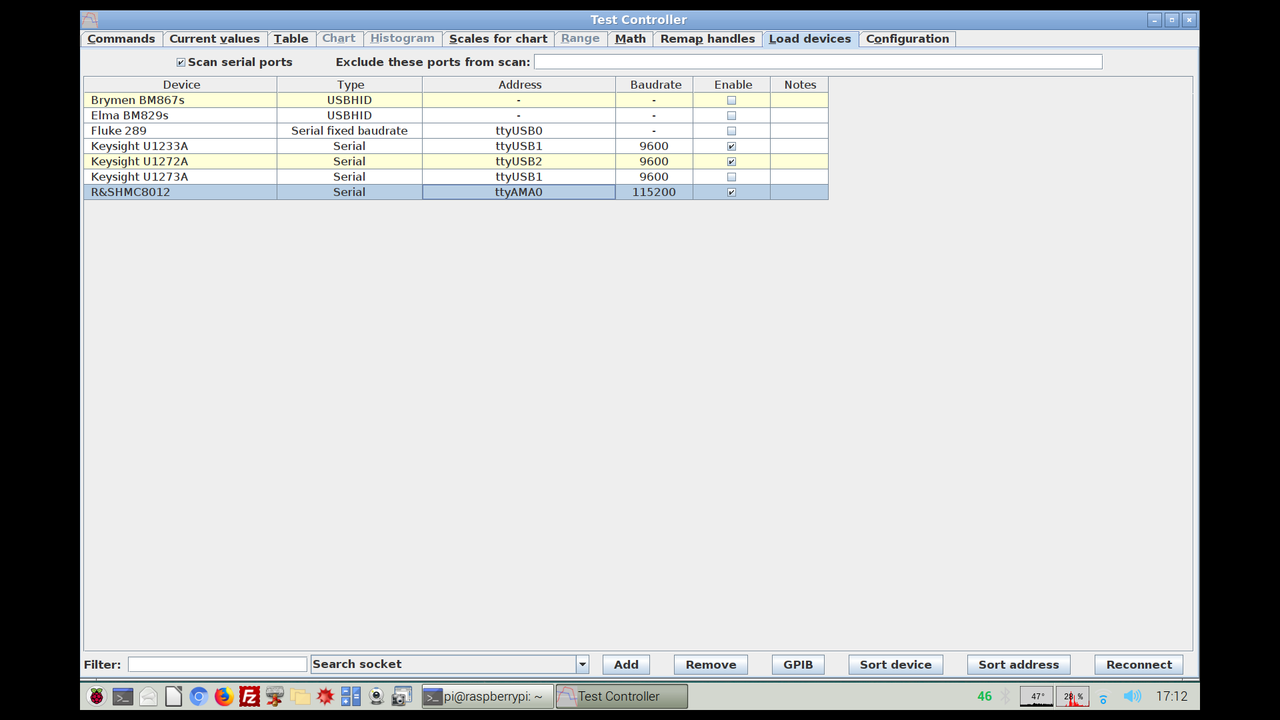Open the Table tab
1280x720 pixels.
point(291,39)
